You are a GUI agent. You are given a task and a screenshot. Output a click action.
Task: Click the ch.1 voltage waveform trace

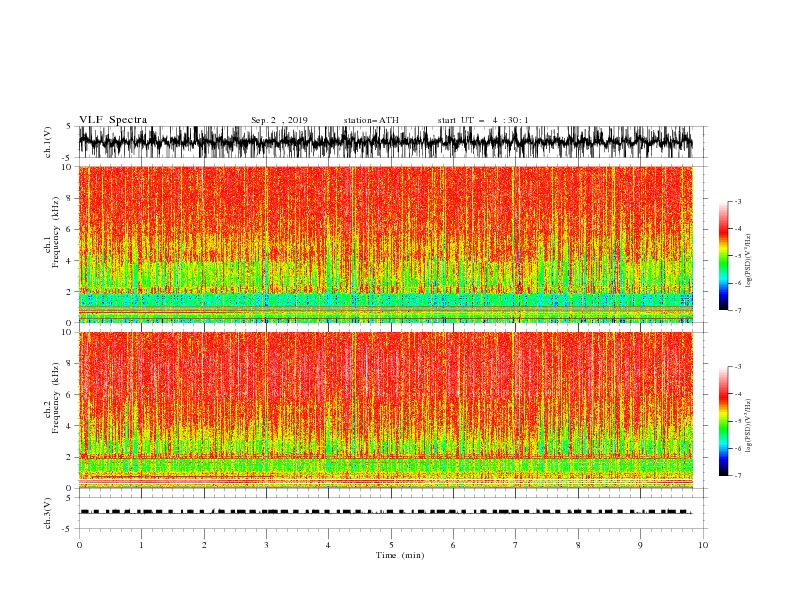385,142
